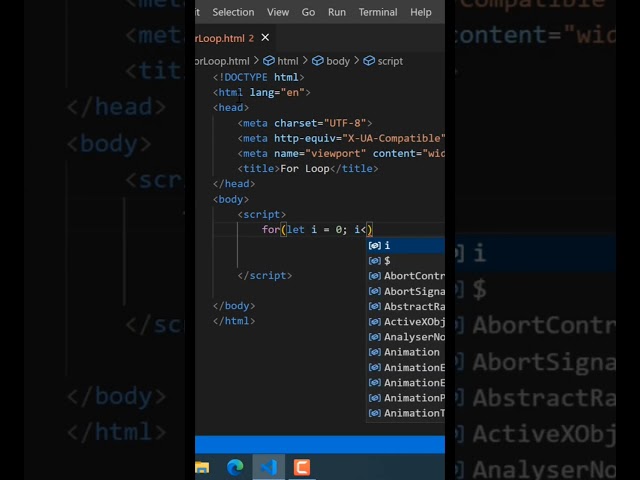Click variable icon beside 'i' suggestion

375,245
